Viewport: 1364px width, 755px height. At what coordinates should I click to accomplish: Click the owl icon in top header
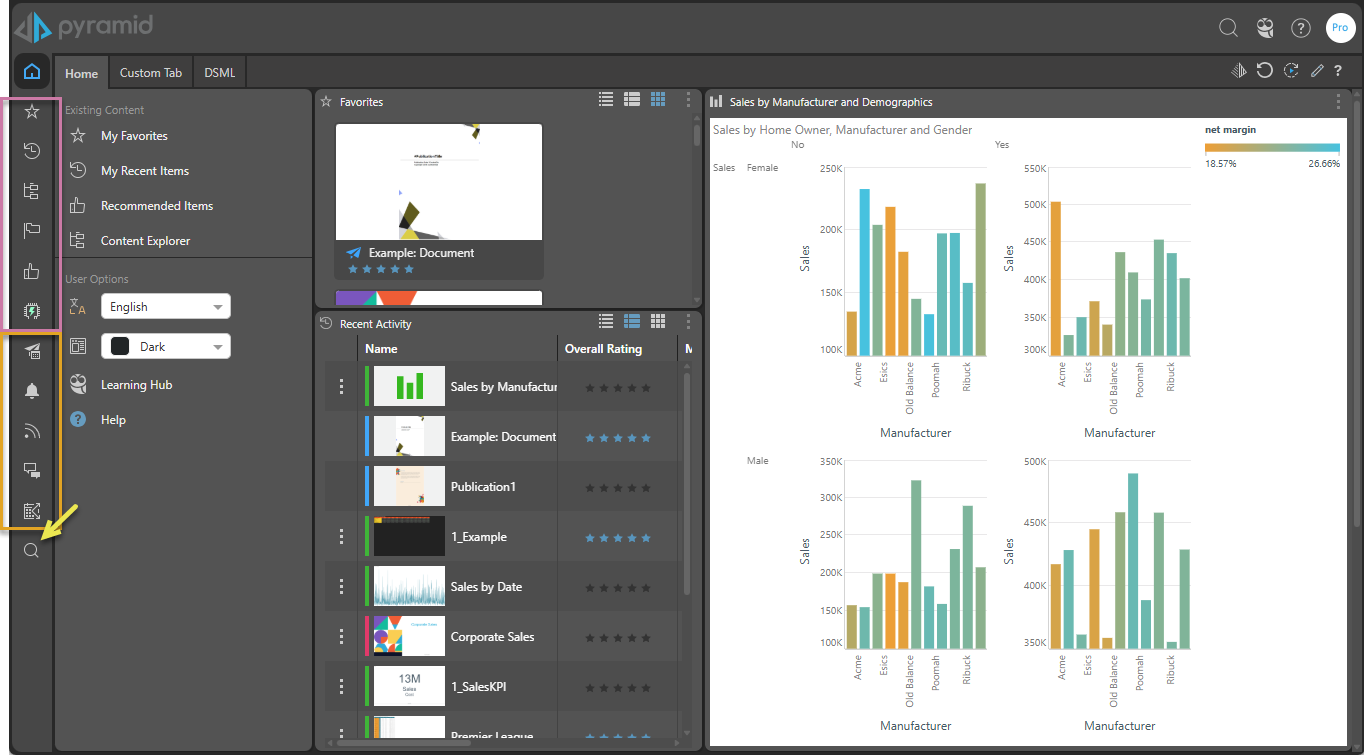pyautogui.click(x=1266, y=28)
